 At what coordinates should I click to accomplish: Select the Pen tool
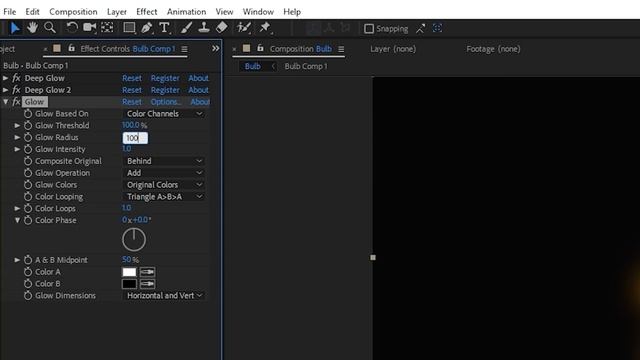[147, 28]
